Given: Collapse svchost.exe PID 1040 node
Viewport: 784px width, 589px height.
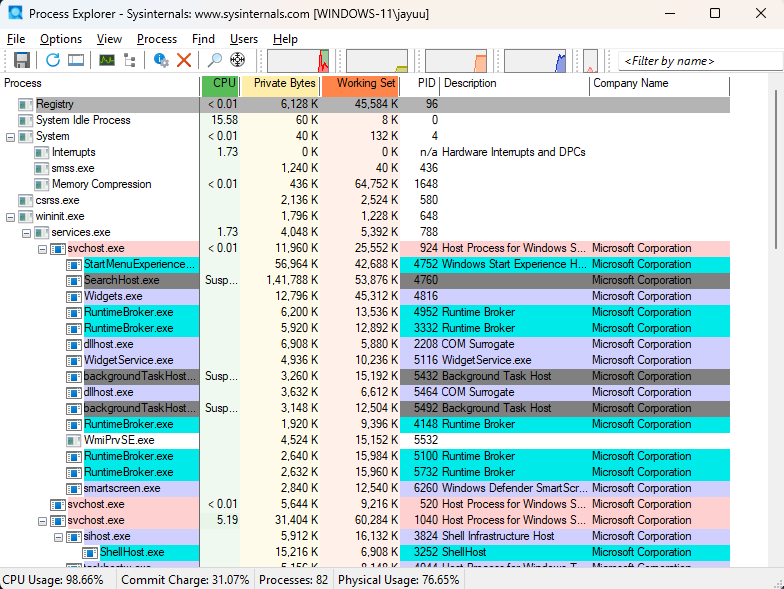Looking at the screenshot, I should click(42, 520).
